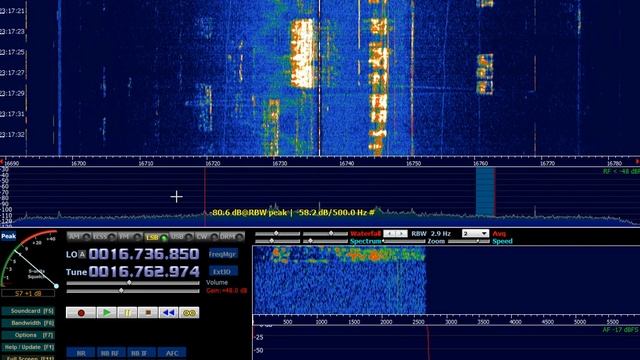
Task: Click the red filter edge line in AF spectrum
Action: (428, 343)
